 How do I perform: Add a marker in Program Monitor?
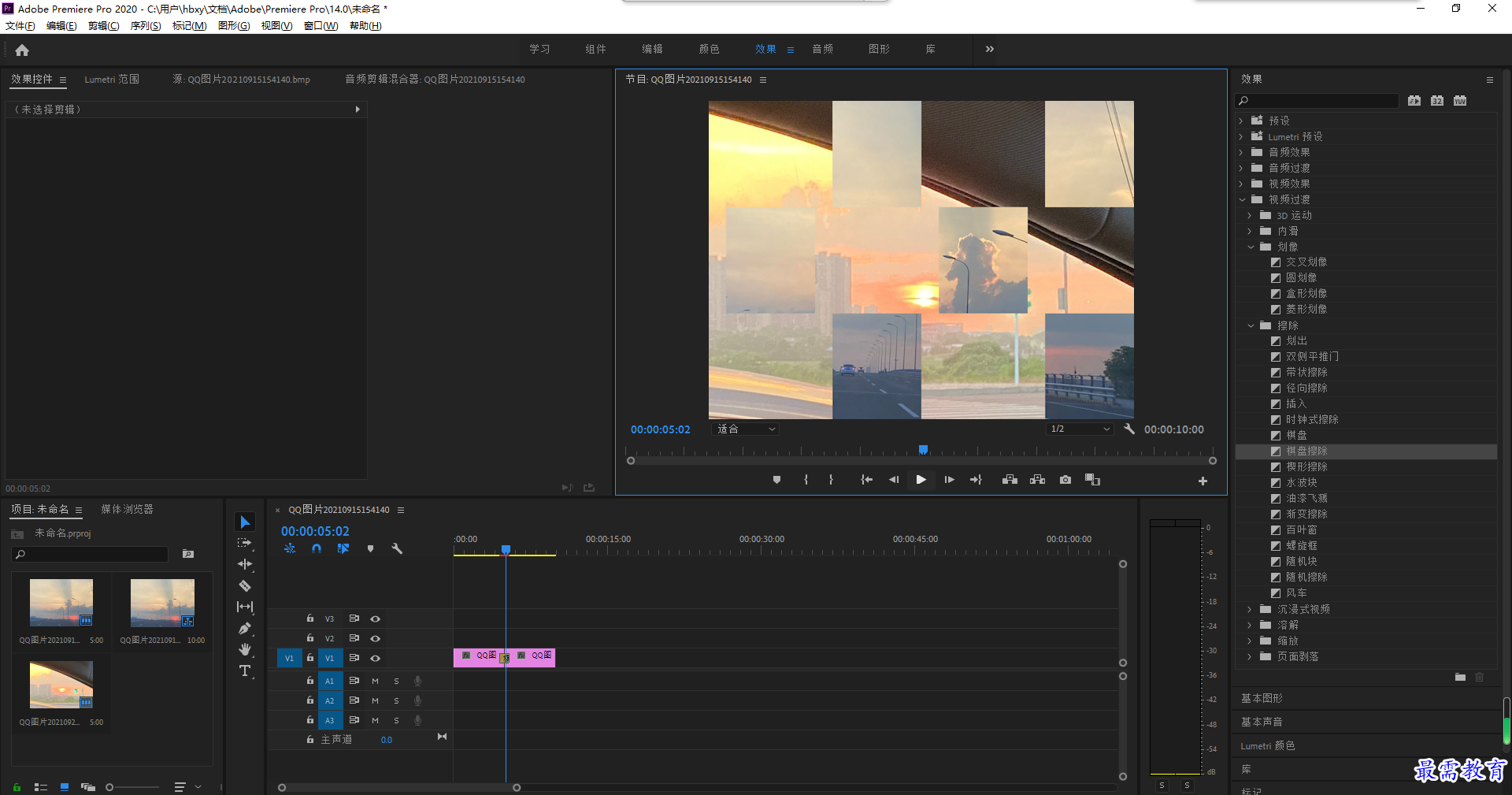pos(776,480)
